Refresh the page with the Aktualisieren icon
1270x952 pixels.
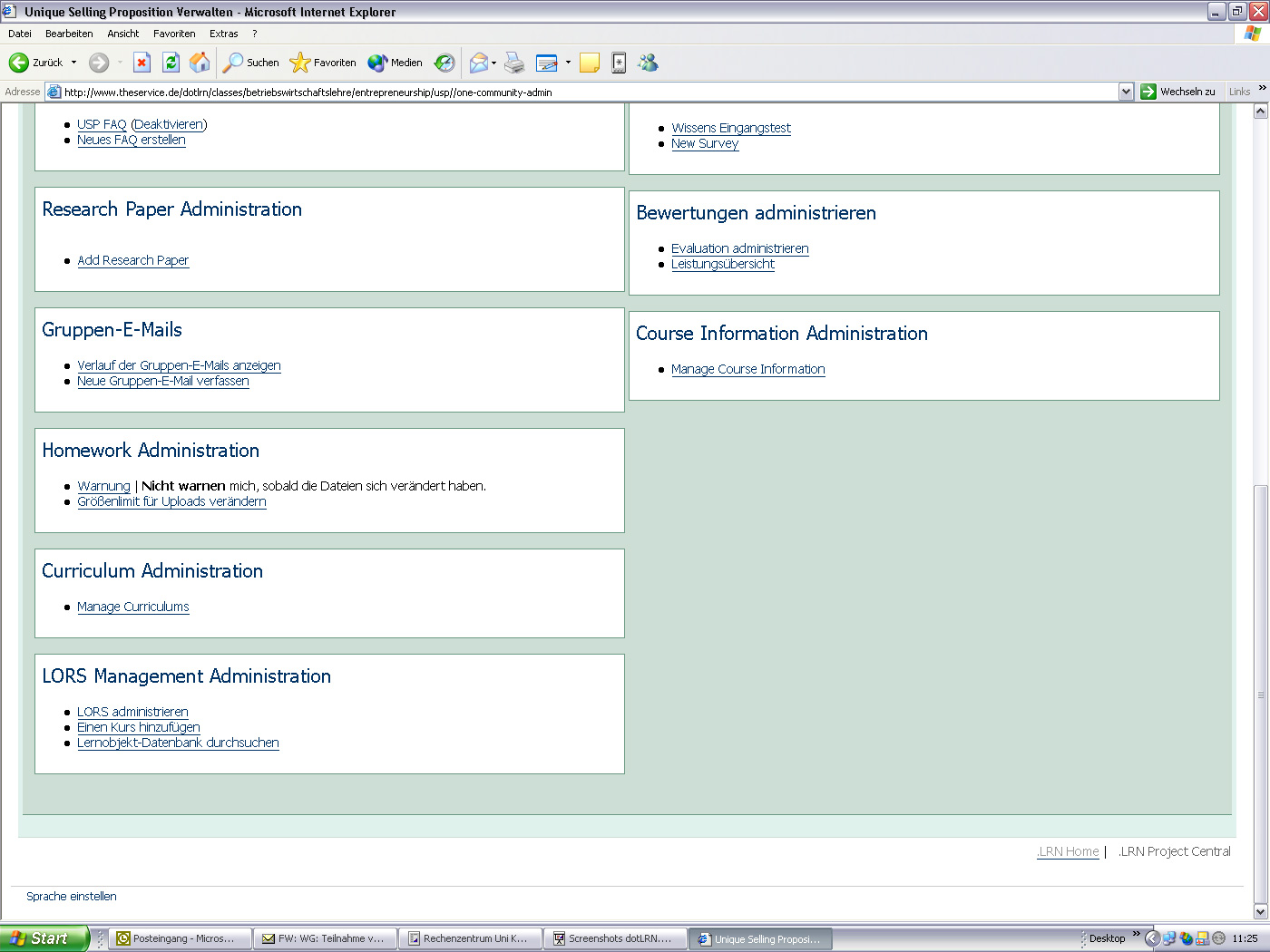[171, 63]
